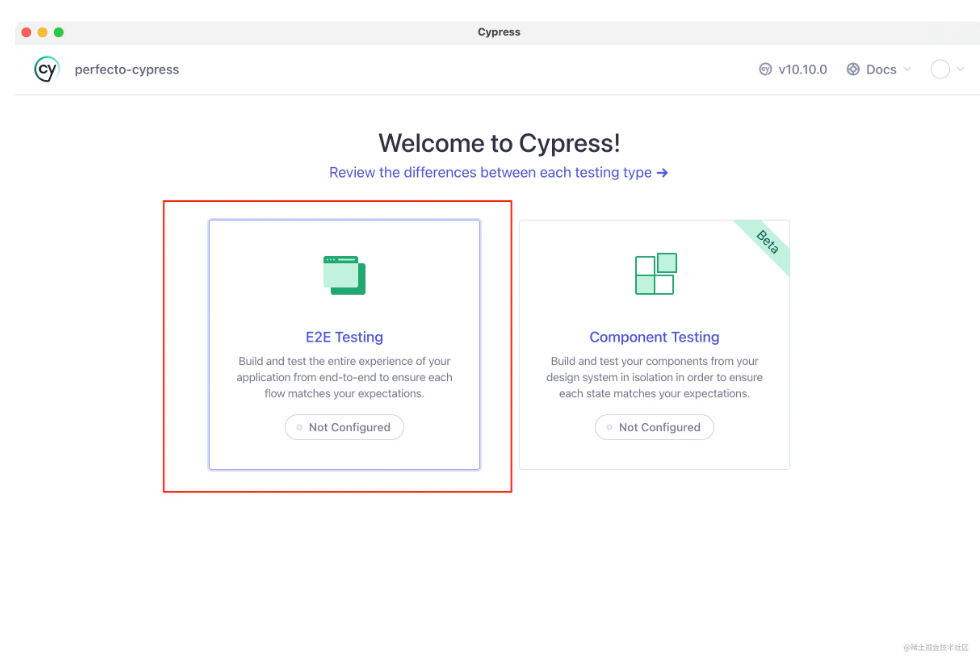This screenshot has height=665, width=980.
Task: Click Not Configured under Component Testing
Action: 654,427
